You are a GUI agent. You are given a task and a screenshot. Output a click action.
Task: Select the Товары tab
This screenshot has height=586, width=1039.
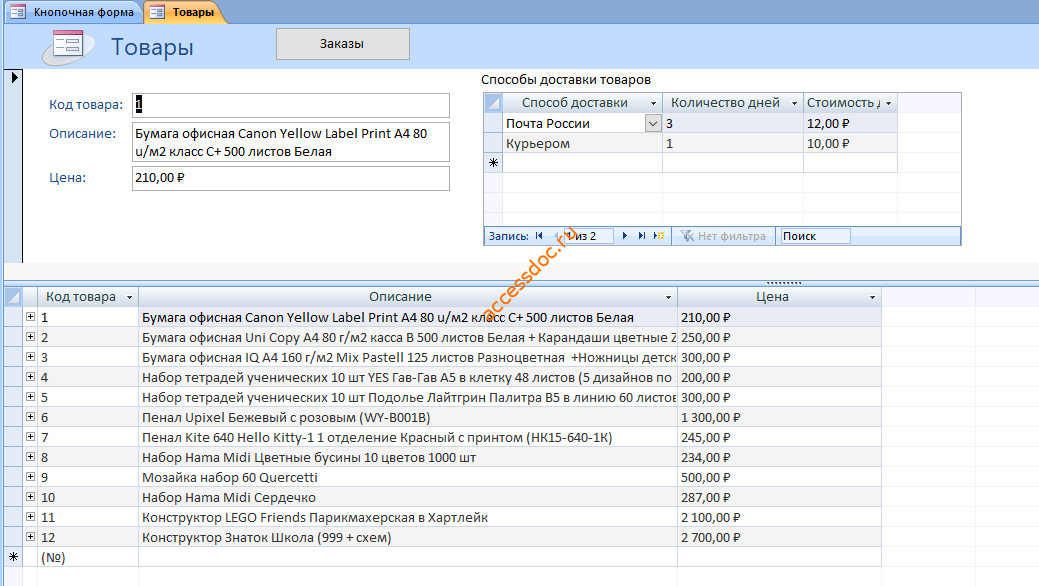184,12
